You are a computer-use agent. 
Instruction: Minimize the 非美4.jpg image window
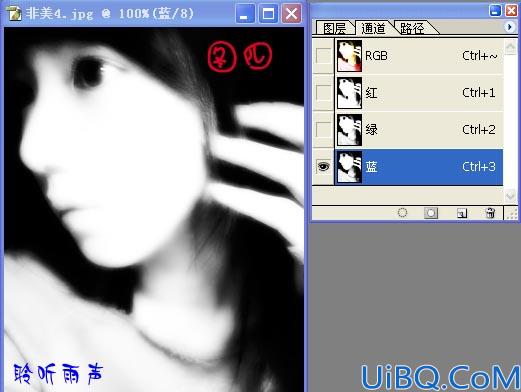[x=245, y=14]
